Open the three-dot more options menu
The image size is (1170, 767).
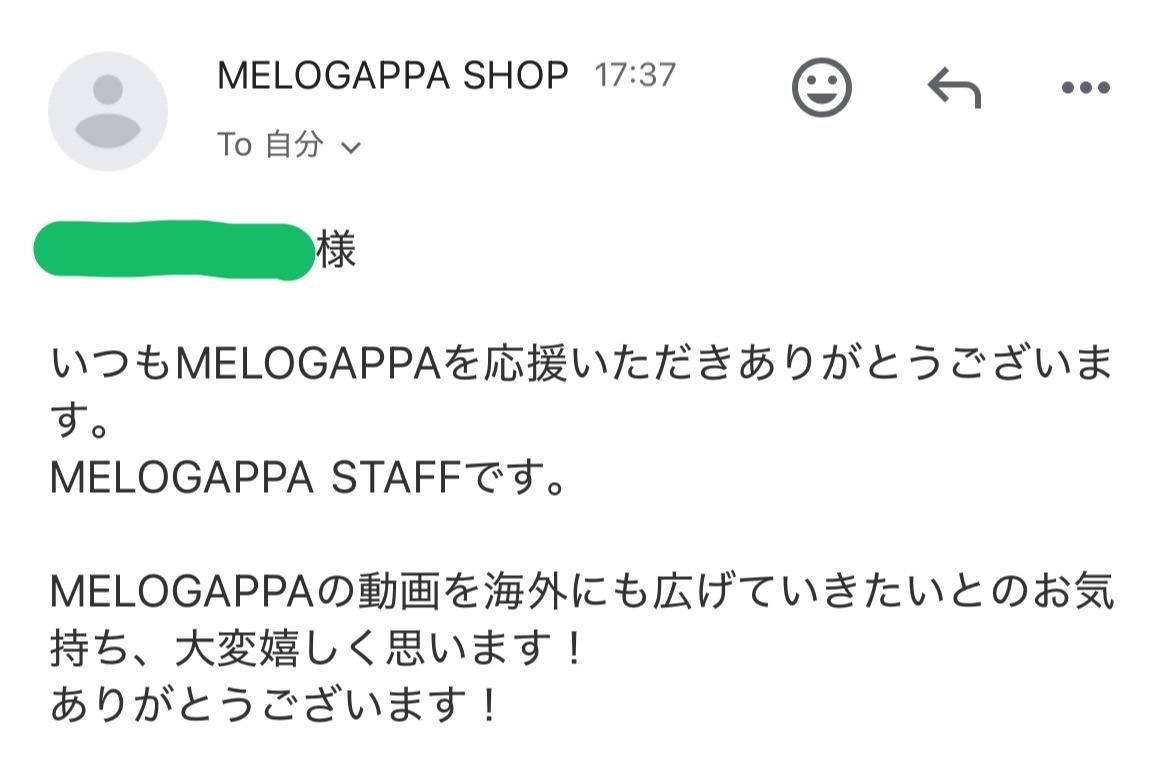[x=1086, y=88]
